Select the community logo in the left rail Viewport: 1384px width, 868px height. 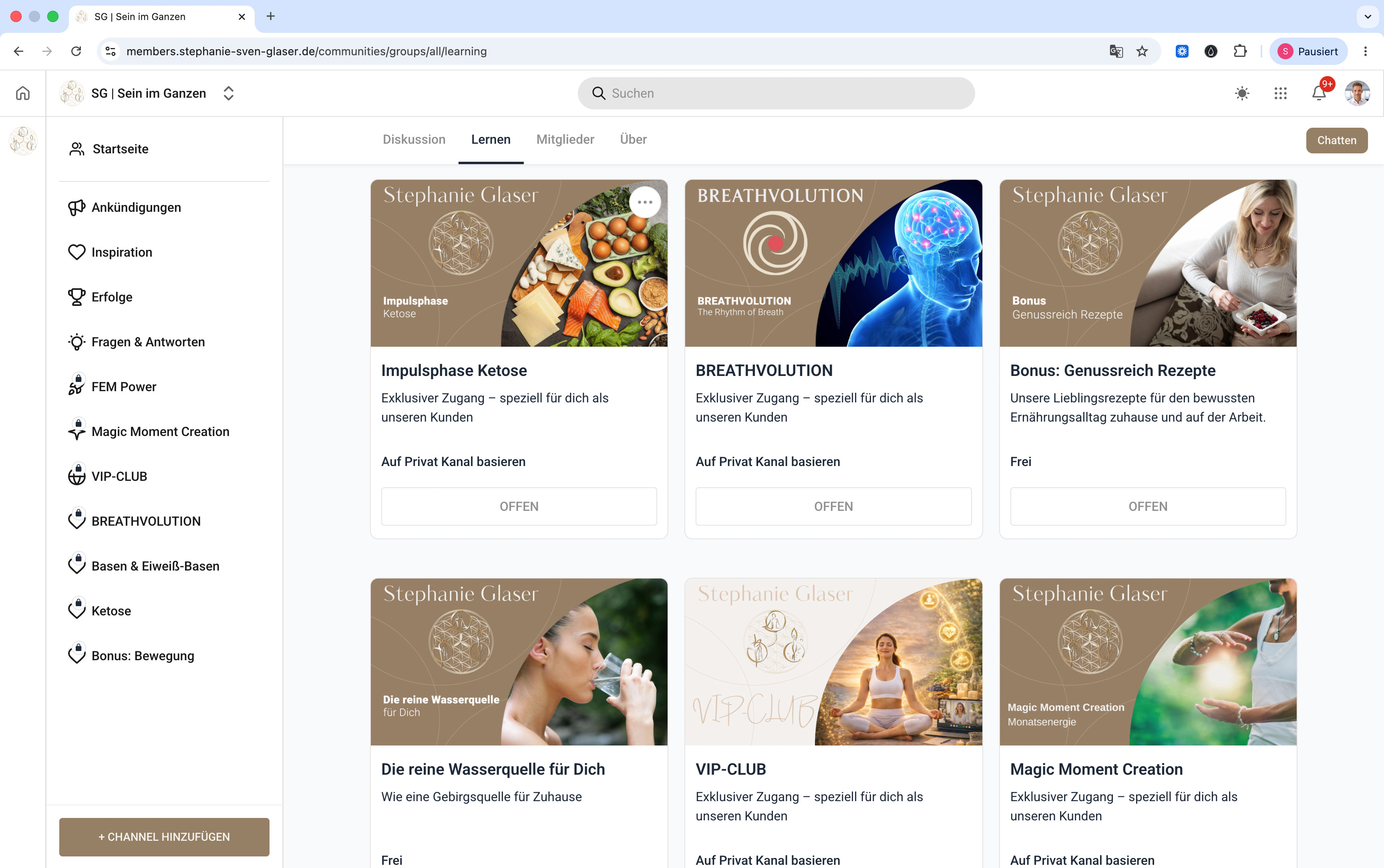point(23,141)
